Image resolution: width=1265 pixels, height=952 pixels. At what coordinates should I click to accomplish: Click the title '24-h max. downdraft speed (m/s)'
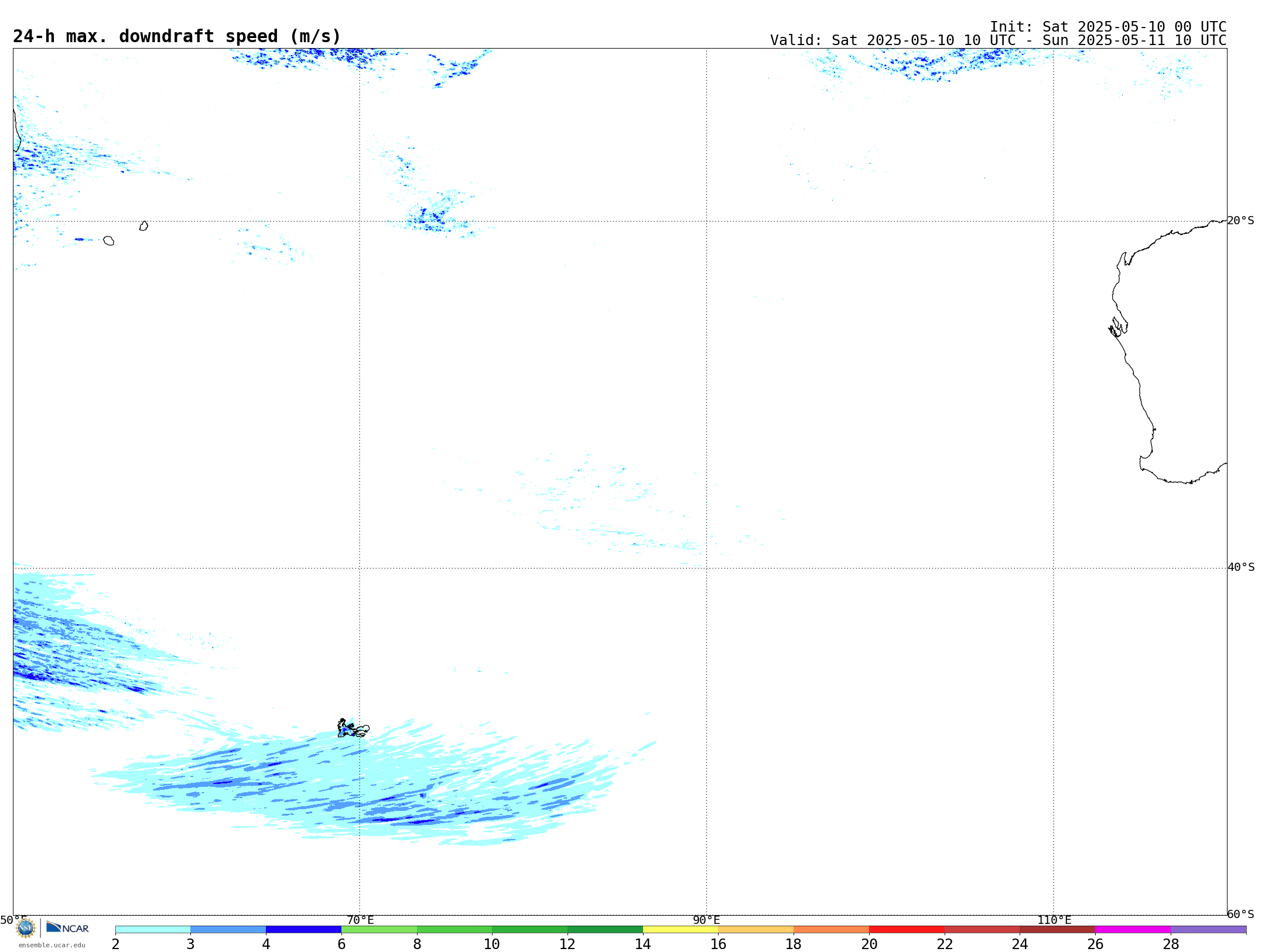(x=177, y=36)
